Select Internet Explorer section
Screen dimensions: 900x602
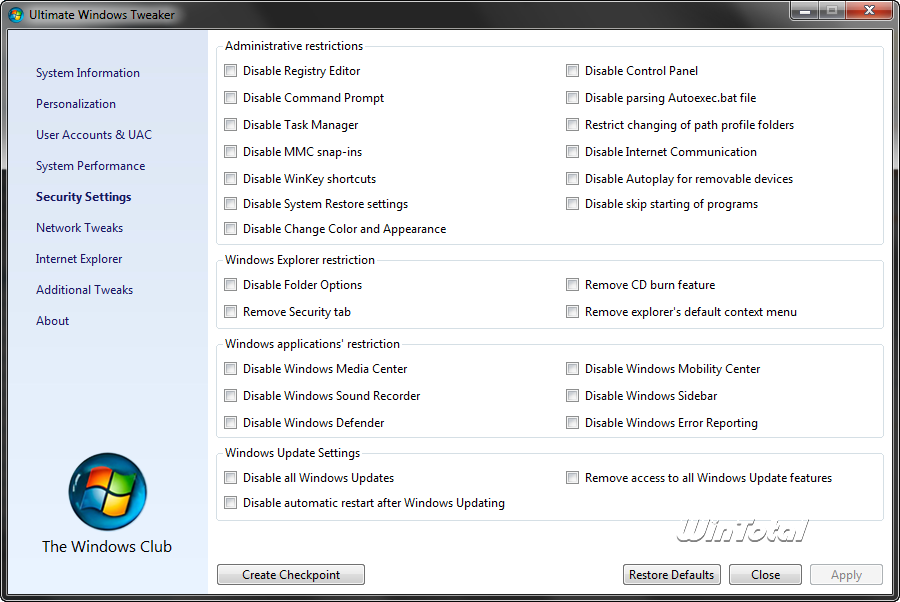79,259
